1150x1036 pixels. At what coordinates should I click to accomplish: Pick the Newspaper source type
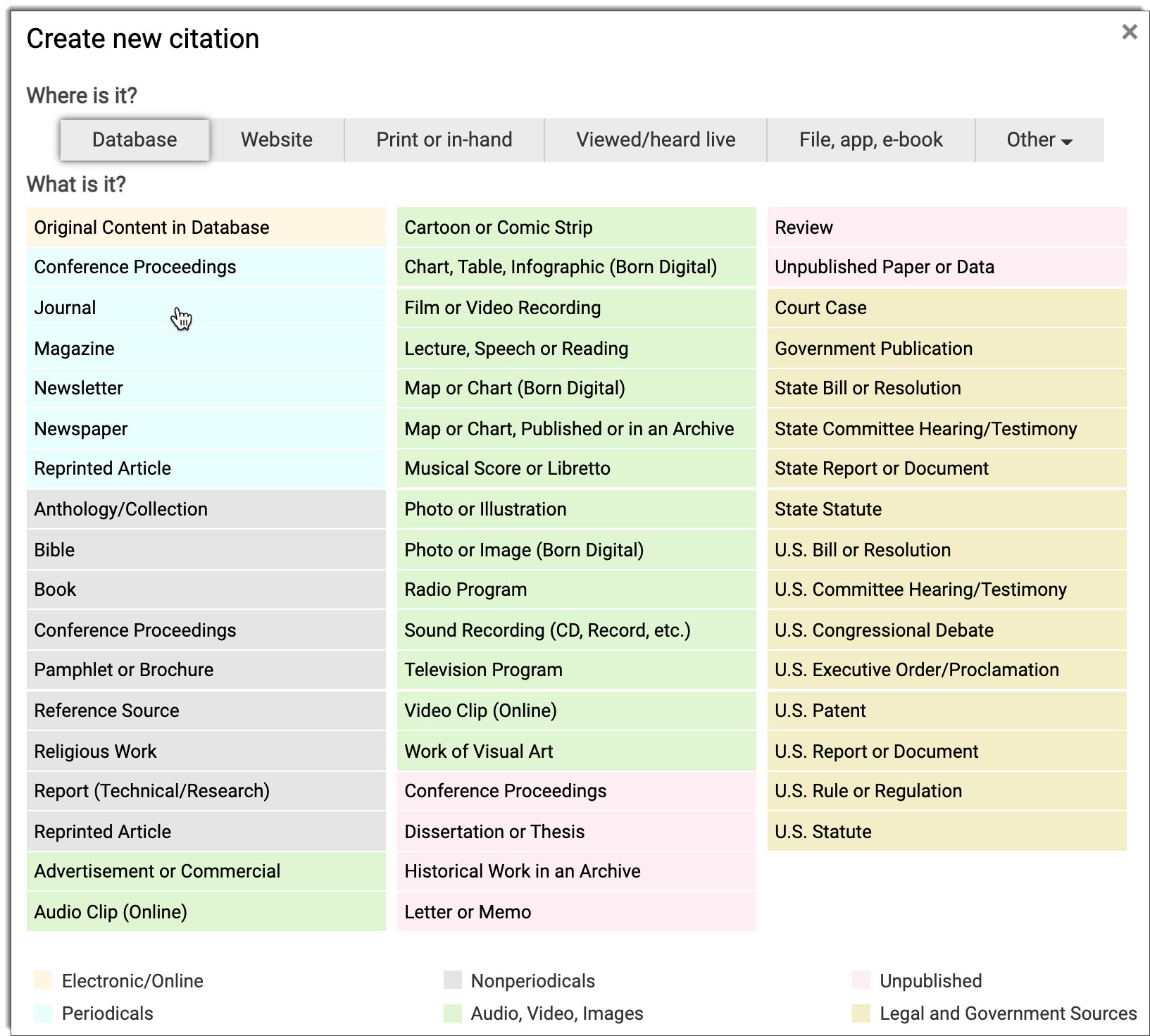coord(81,429)
